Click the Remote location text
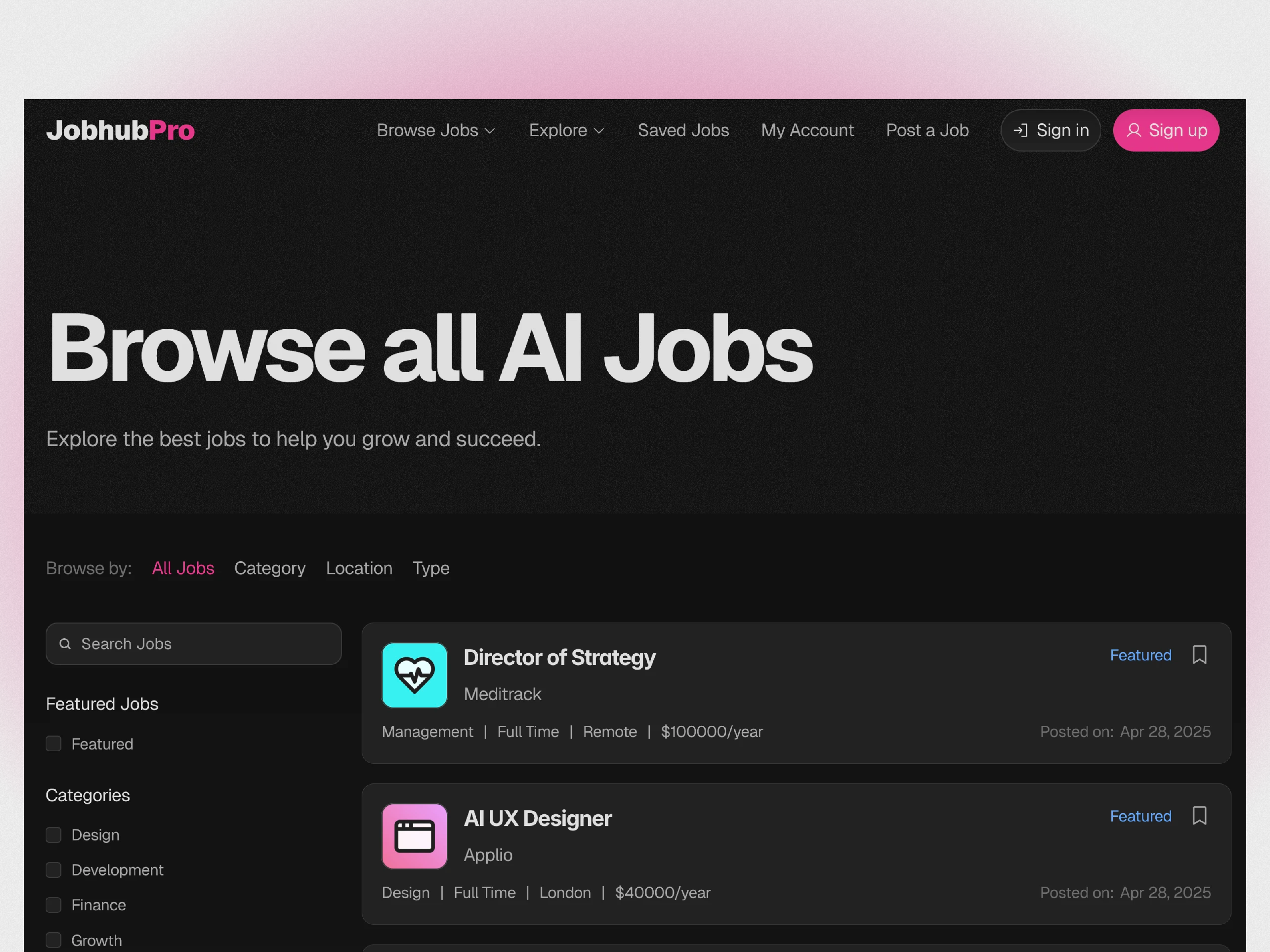Screen dimensions: 1270x952 [x=610, y=731]
